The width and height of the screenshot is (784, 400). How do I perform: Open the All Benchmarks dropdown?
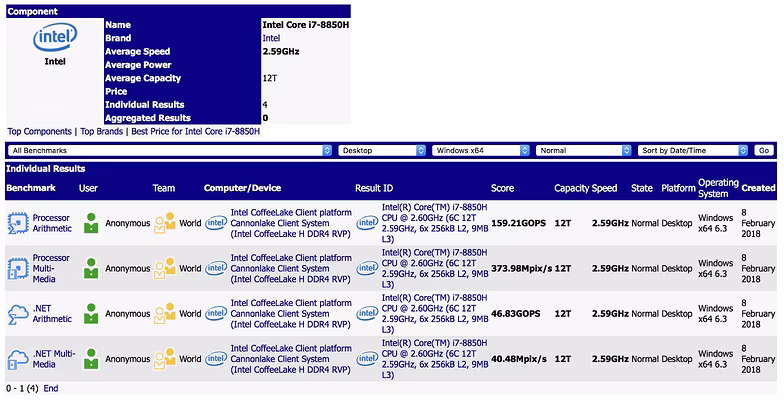[x=170, y=150]
